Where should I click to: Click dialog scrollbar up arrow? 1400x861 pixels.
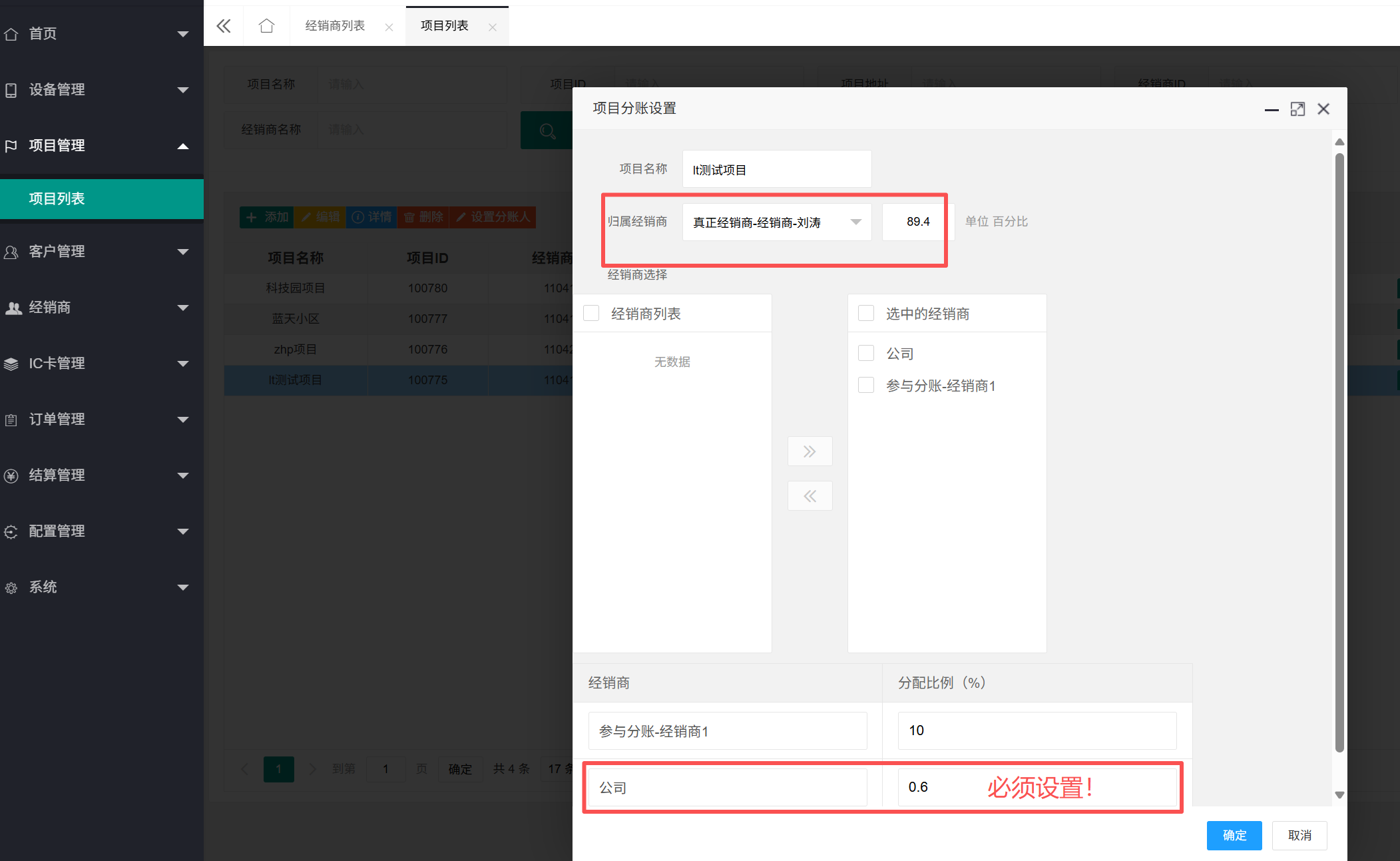coord(1339,142)
